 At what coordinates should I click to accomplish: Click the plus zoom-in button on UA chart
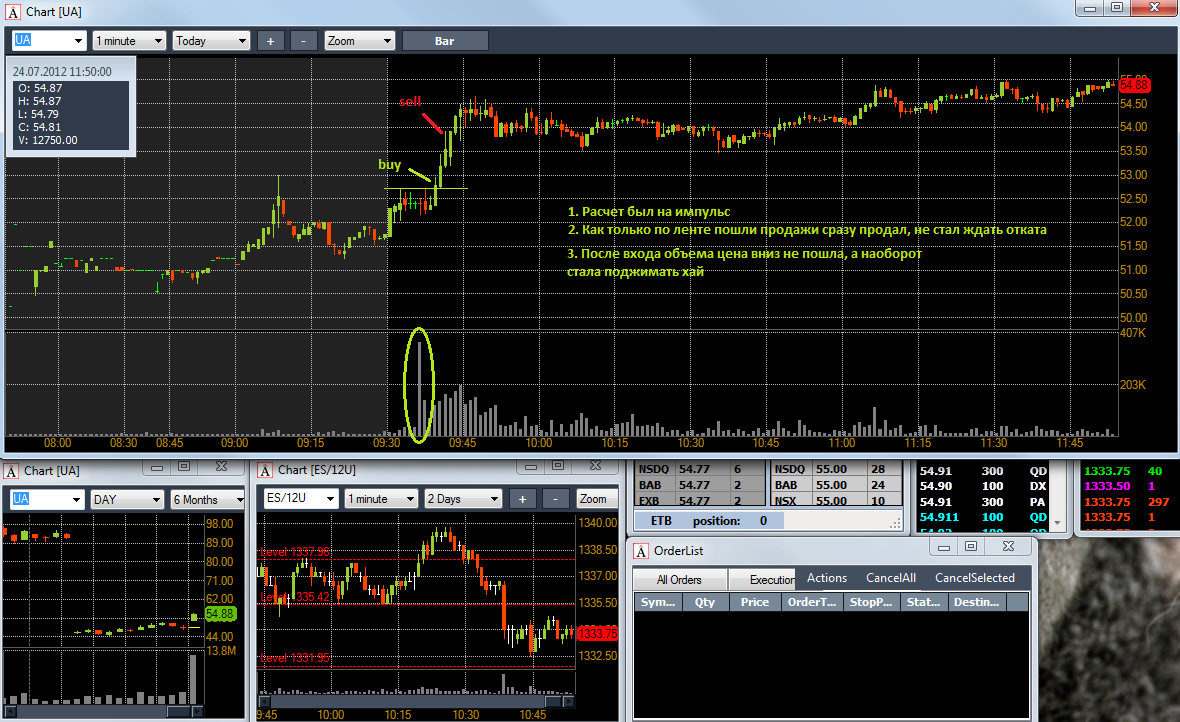tap(270, 41)
